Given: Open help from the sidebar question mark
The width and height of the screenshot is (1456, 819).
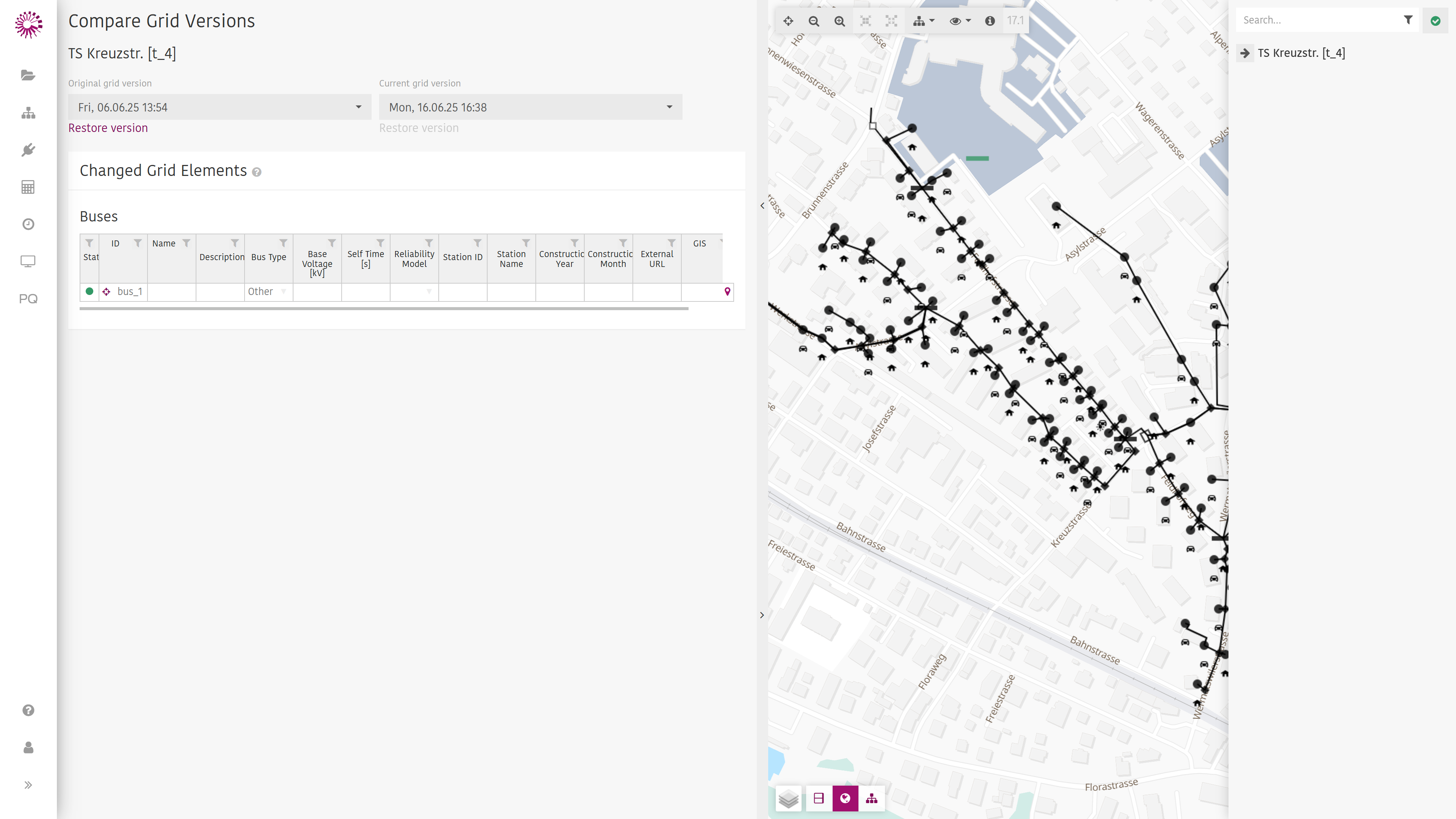Looking at the screenshot, I should [x=28, y=711].
